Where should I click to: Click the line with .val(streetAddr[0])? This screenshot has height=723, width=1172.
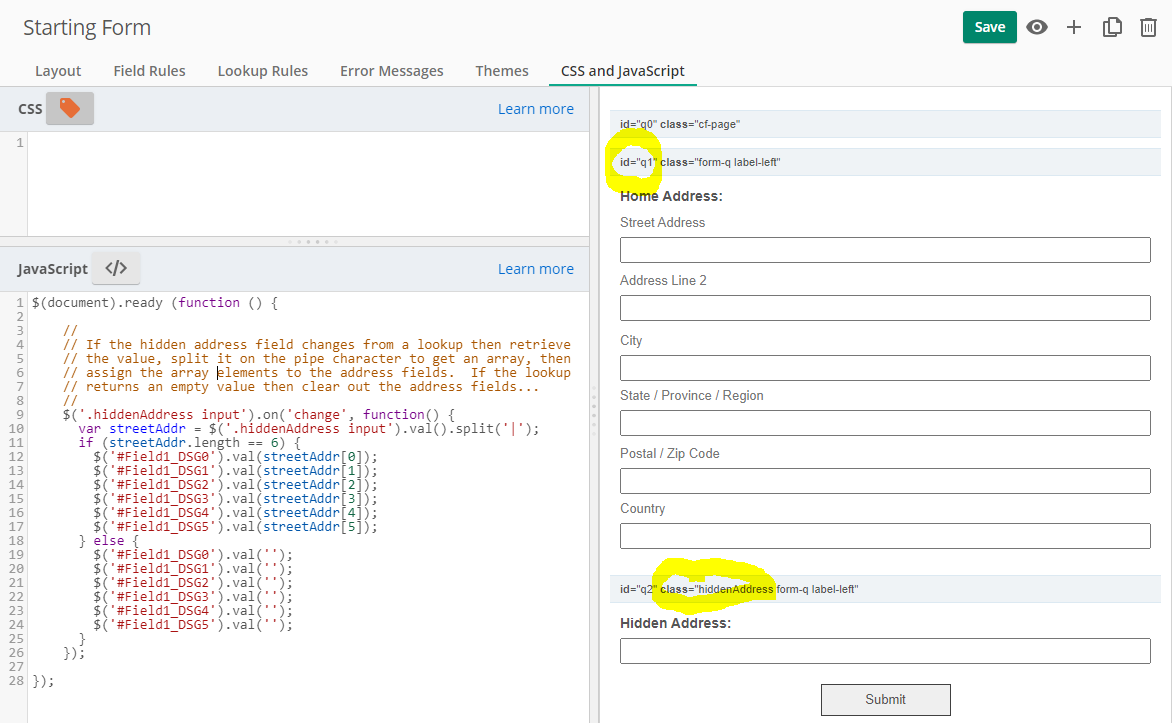pos(235,457)
